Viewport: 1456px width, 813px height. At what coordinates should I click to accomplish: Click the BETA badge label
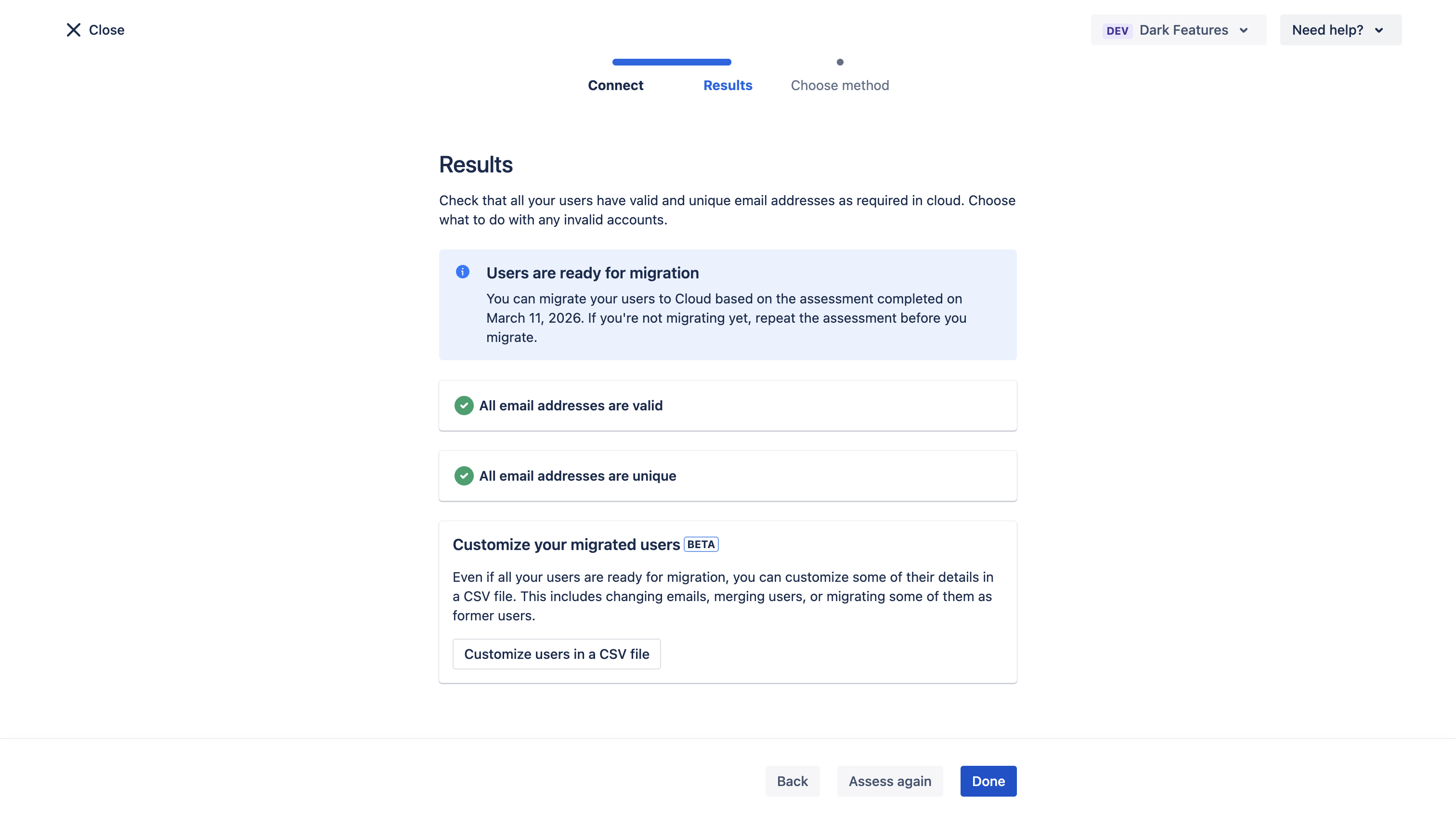pyautogui.click(x=701, y=544)
